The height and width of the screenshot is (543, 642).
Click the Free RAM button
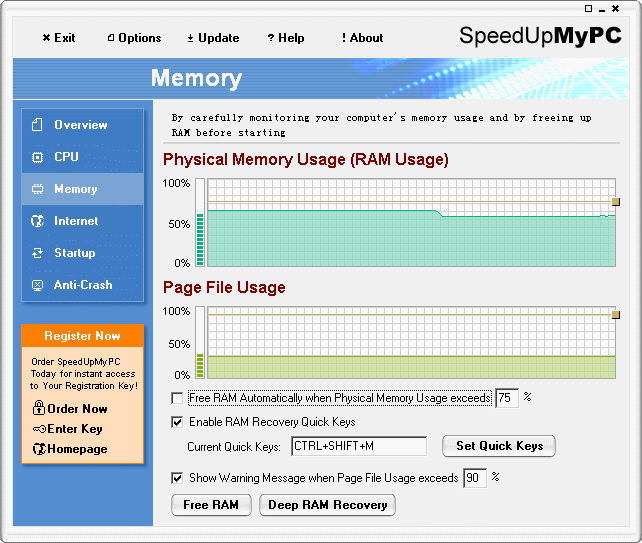coord(211,505)
